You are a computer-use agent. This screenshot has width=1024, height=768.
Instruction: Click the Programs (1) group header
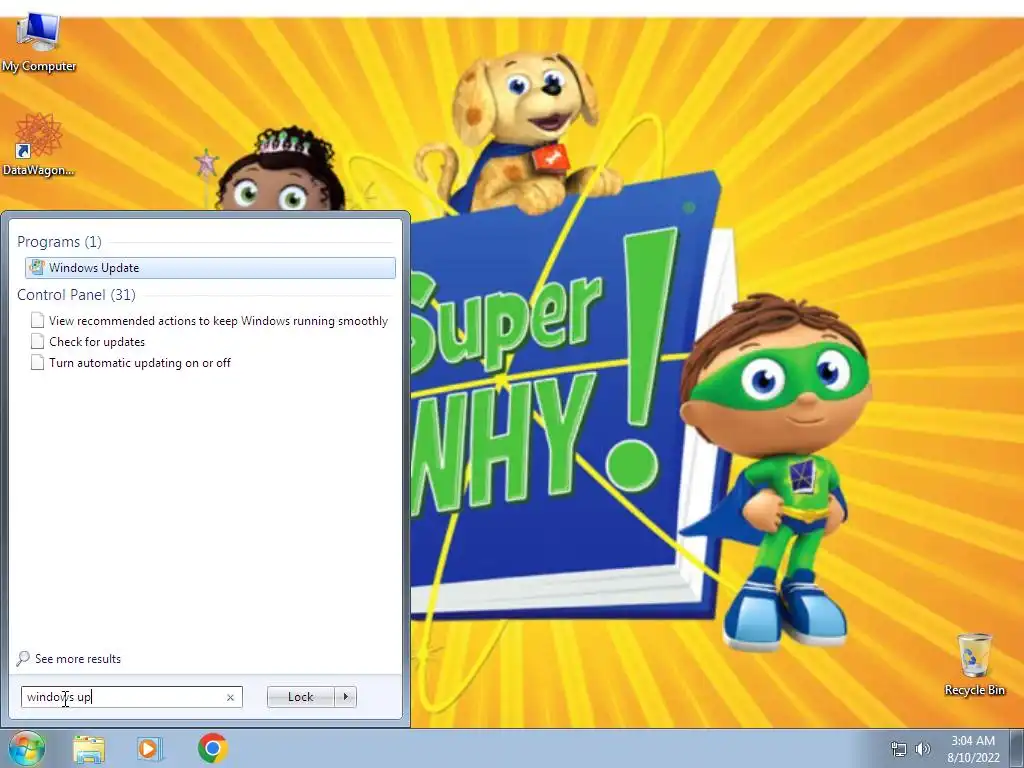59,242
